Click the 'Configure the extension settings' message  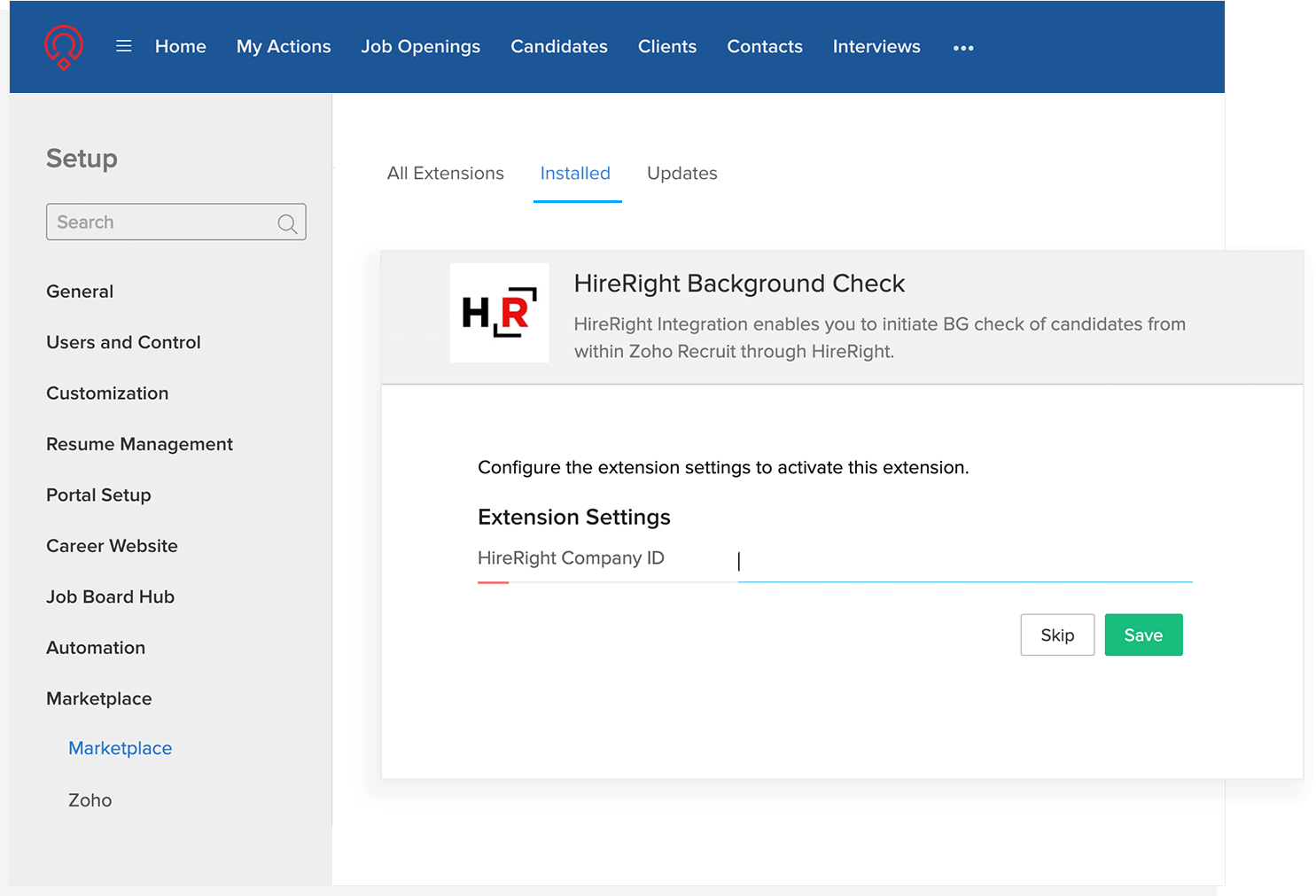coord(723,467)
